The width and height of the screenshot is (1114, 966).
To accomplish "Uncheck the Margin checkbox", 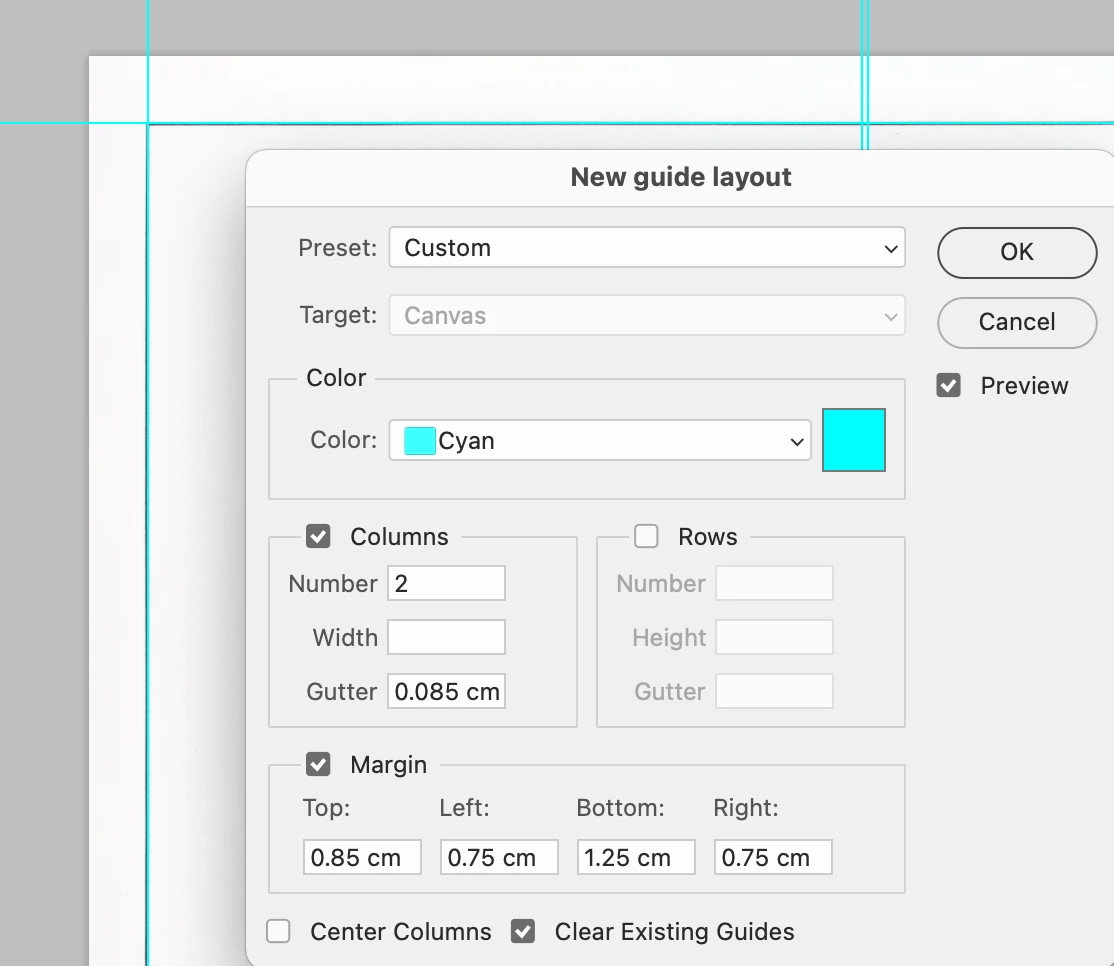I will pos(318,764).
